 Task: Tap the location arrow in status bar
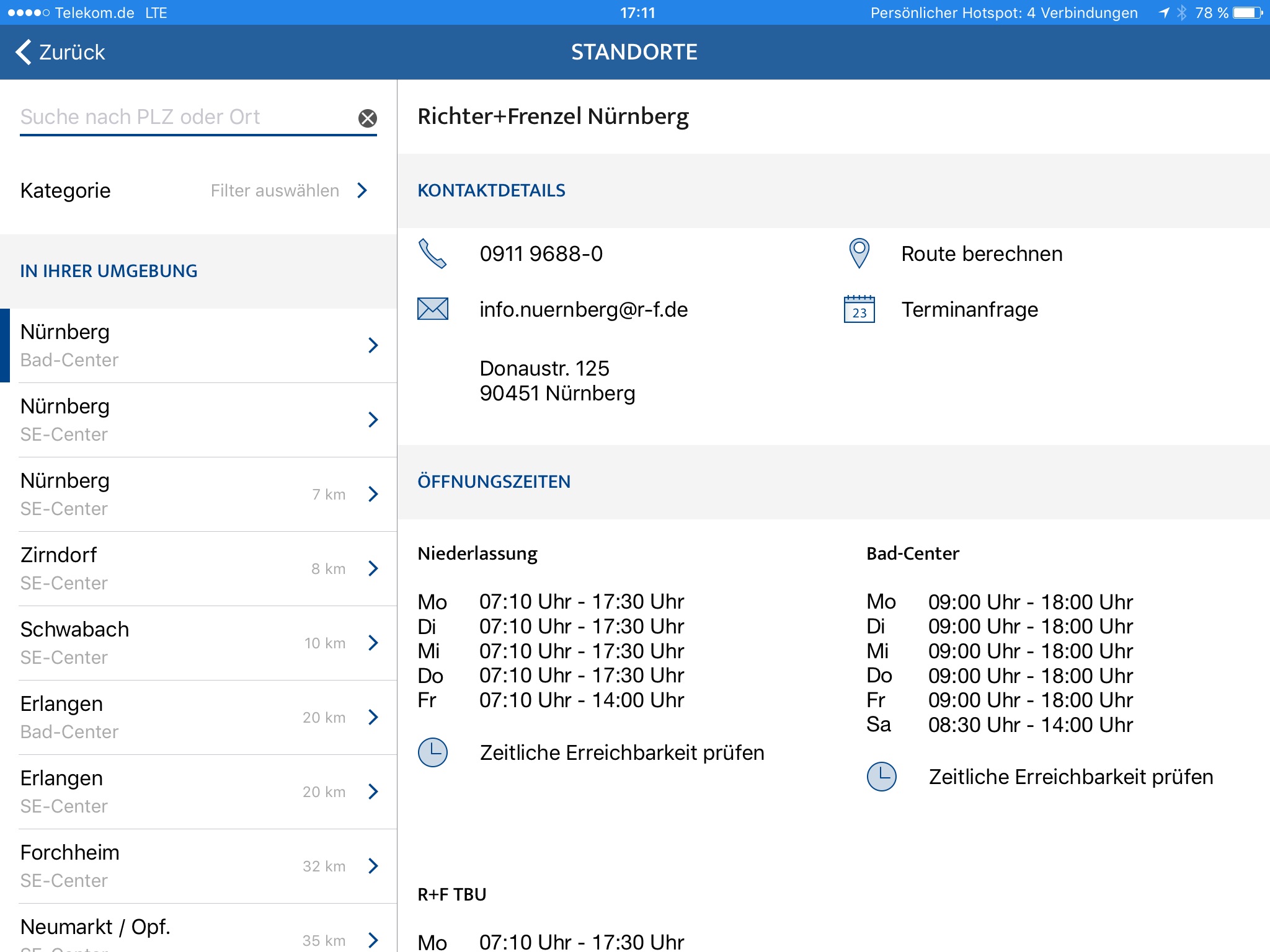click(x=1164, y=12)
